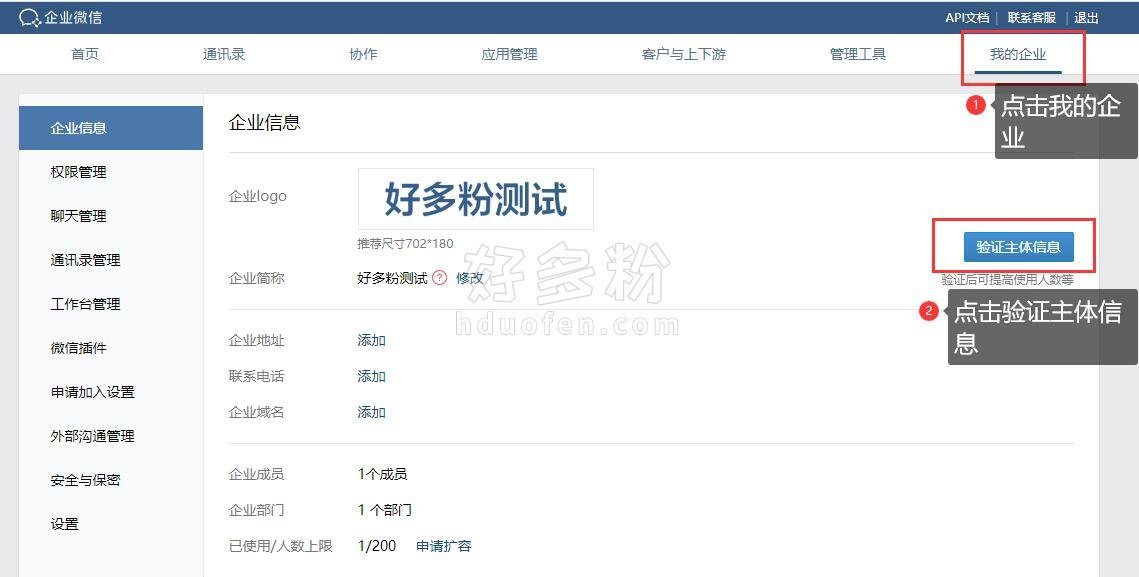
Task: Click 添加 for 企业地址
Action: point(371,340)
